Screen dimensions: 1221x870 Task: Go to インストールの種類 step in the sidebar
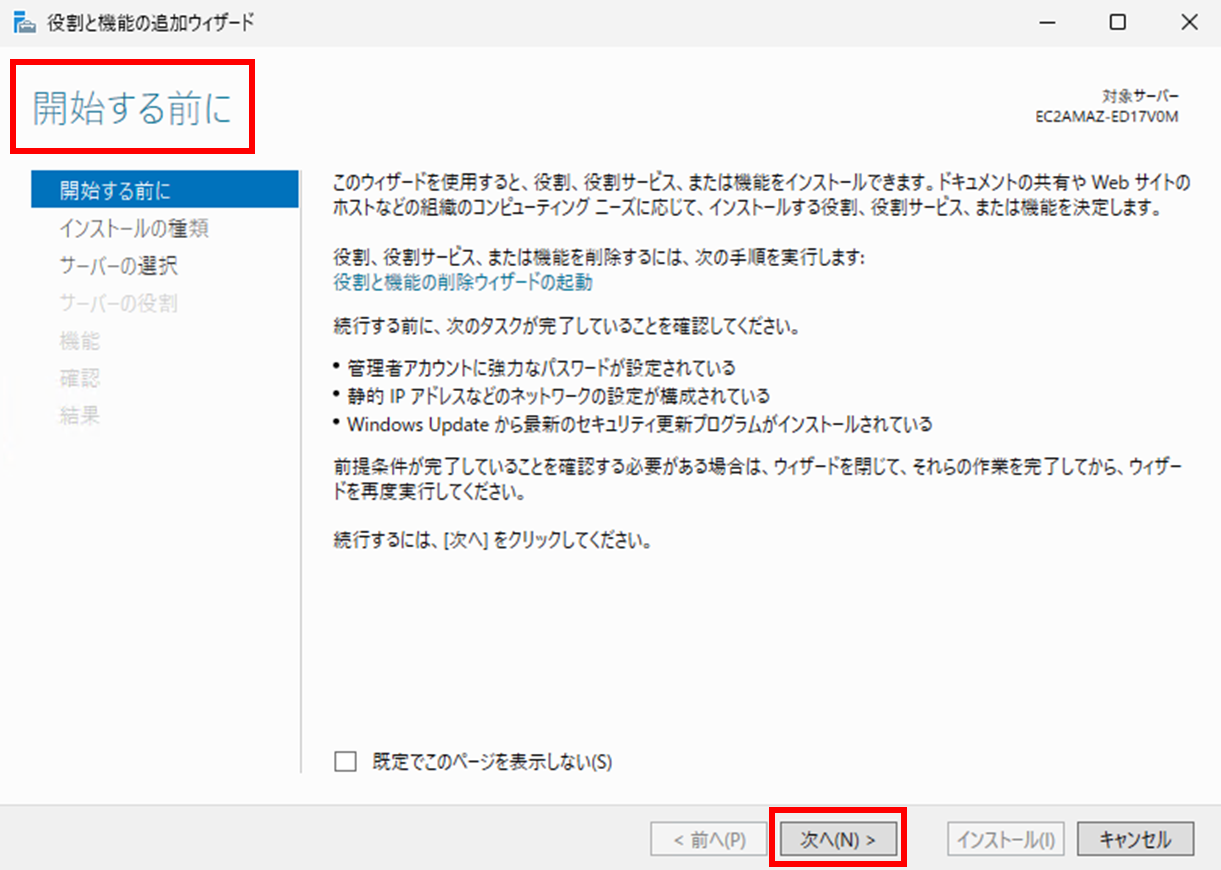point(133,228)
